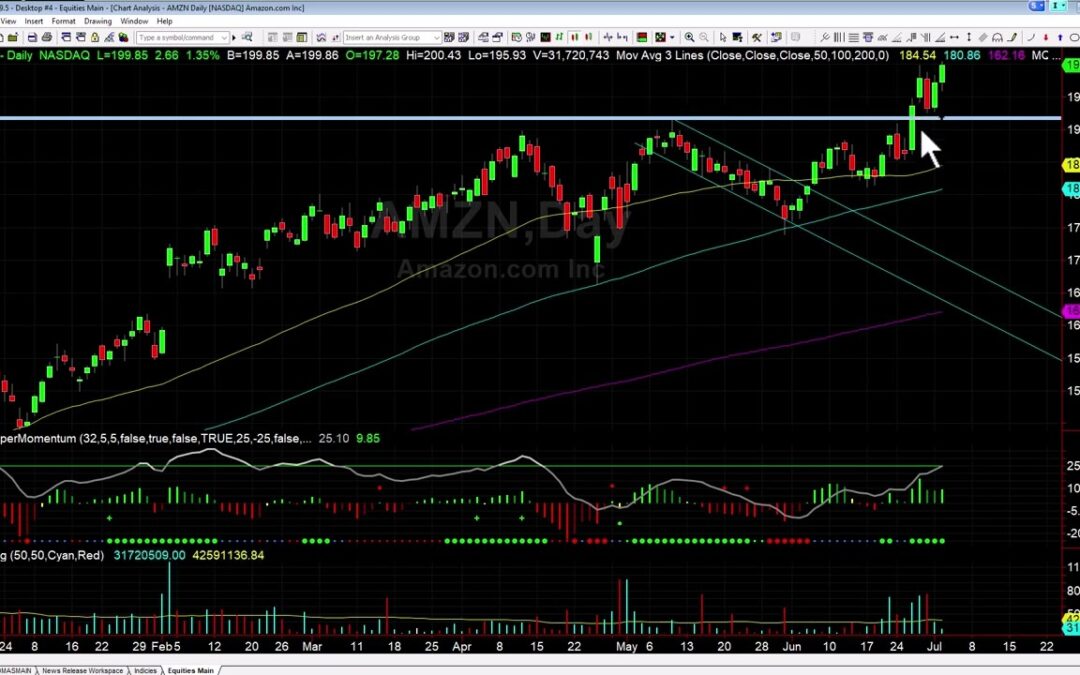1080x675 pixels.
Task: Switch chart to OHLC bar style
Action: (x=559, y=37)
